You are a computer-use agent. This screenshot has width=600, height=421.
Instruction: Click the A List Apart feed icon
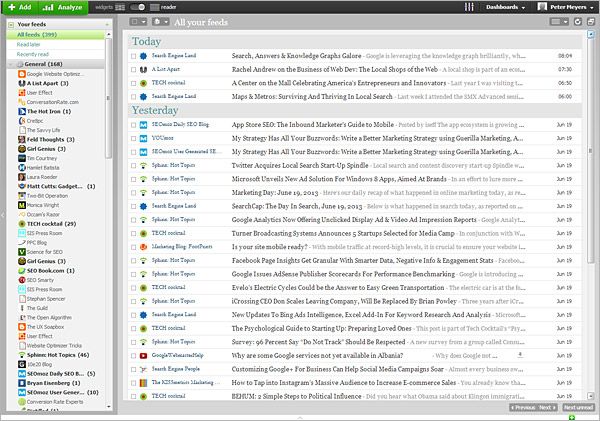click(21, 83)
